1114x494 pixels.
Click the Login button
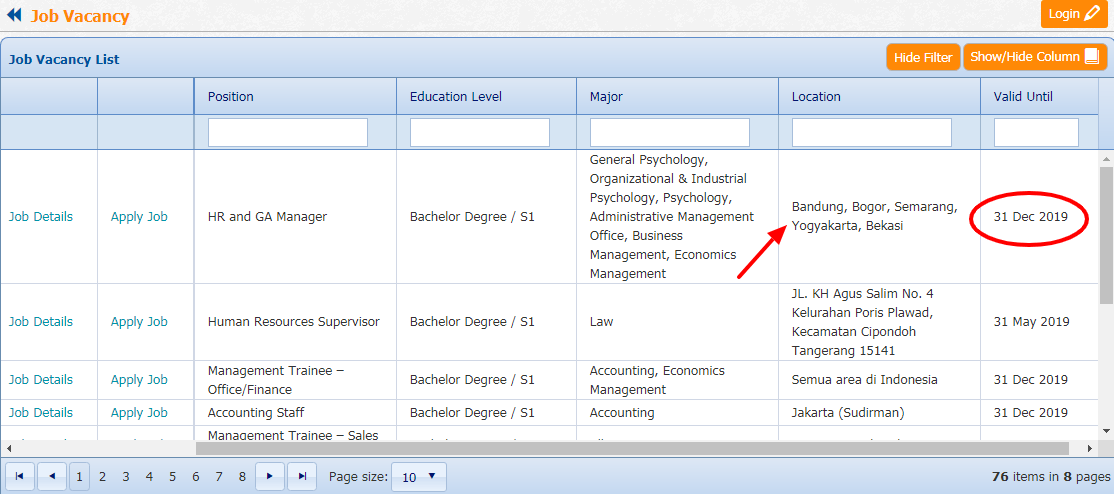click(x=1075, y=14)
